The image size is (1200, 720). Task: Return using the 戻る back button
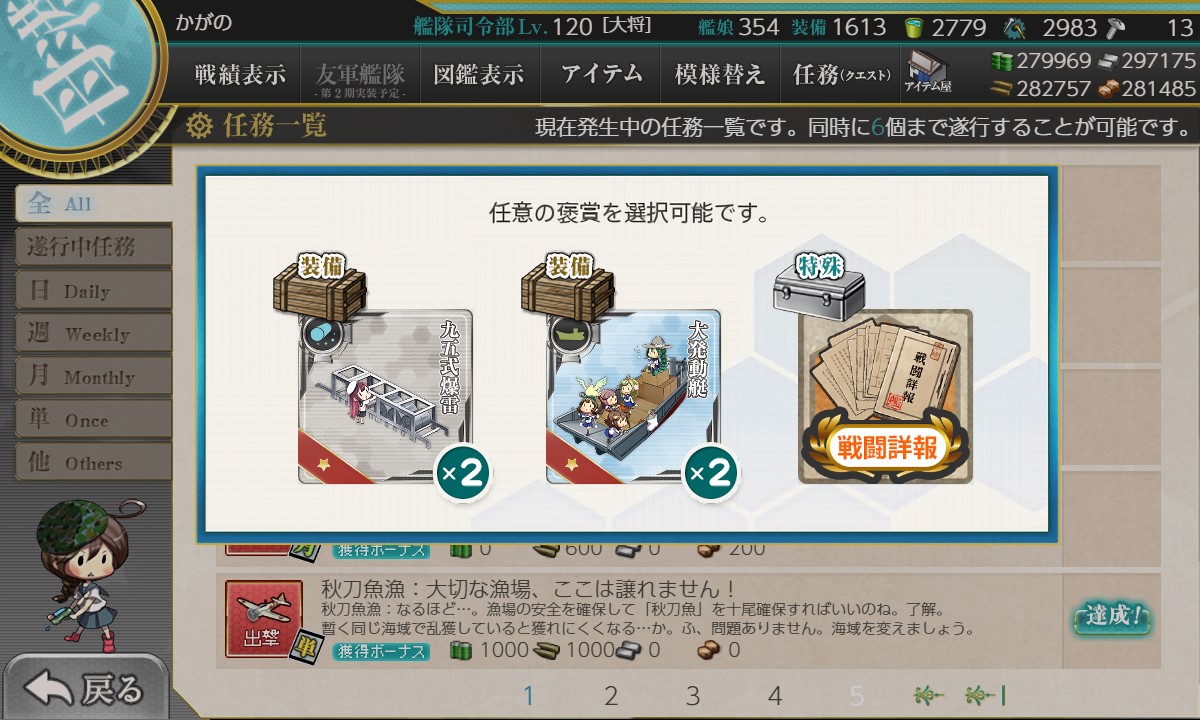[84, 689]
